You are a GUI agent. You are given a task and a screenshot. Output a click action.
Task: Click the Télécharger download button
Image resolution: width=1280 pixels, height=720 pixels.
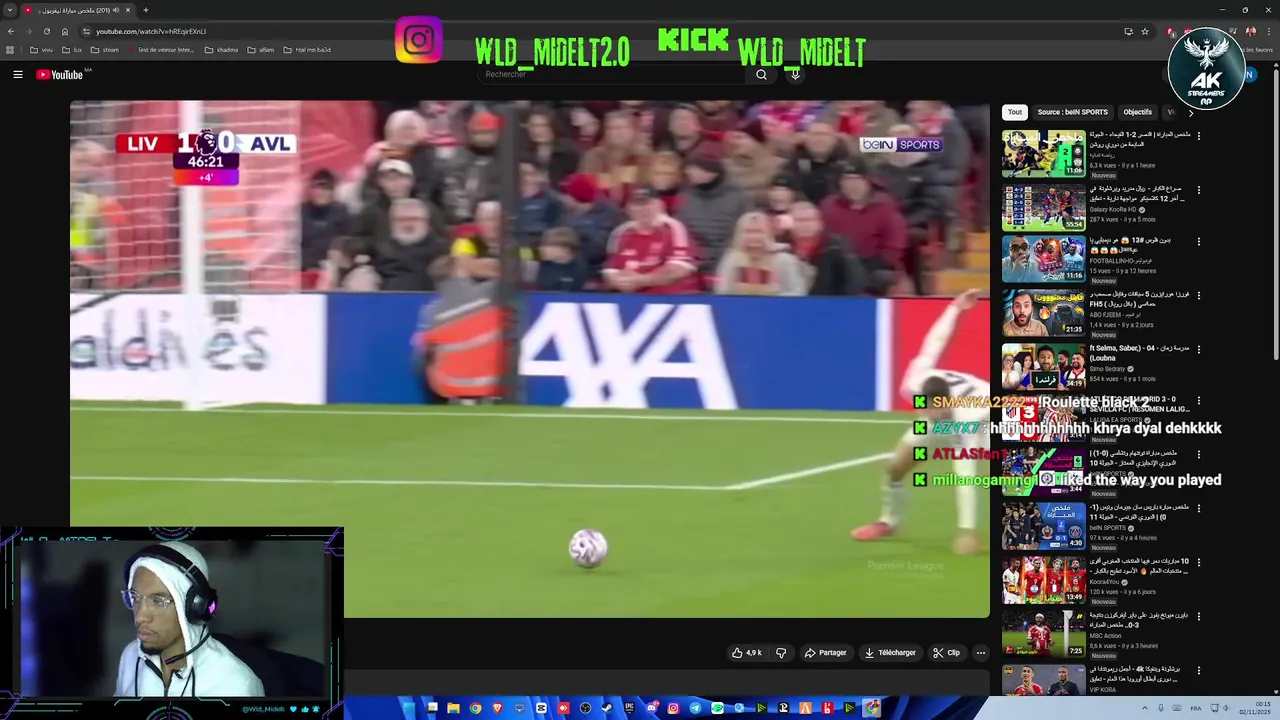pyautogui.click(x=890, y=653)
